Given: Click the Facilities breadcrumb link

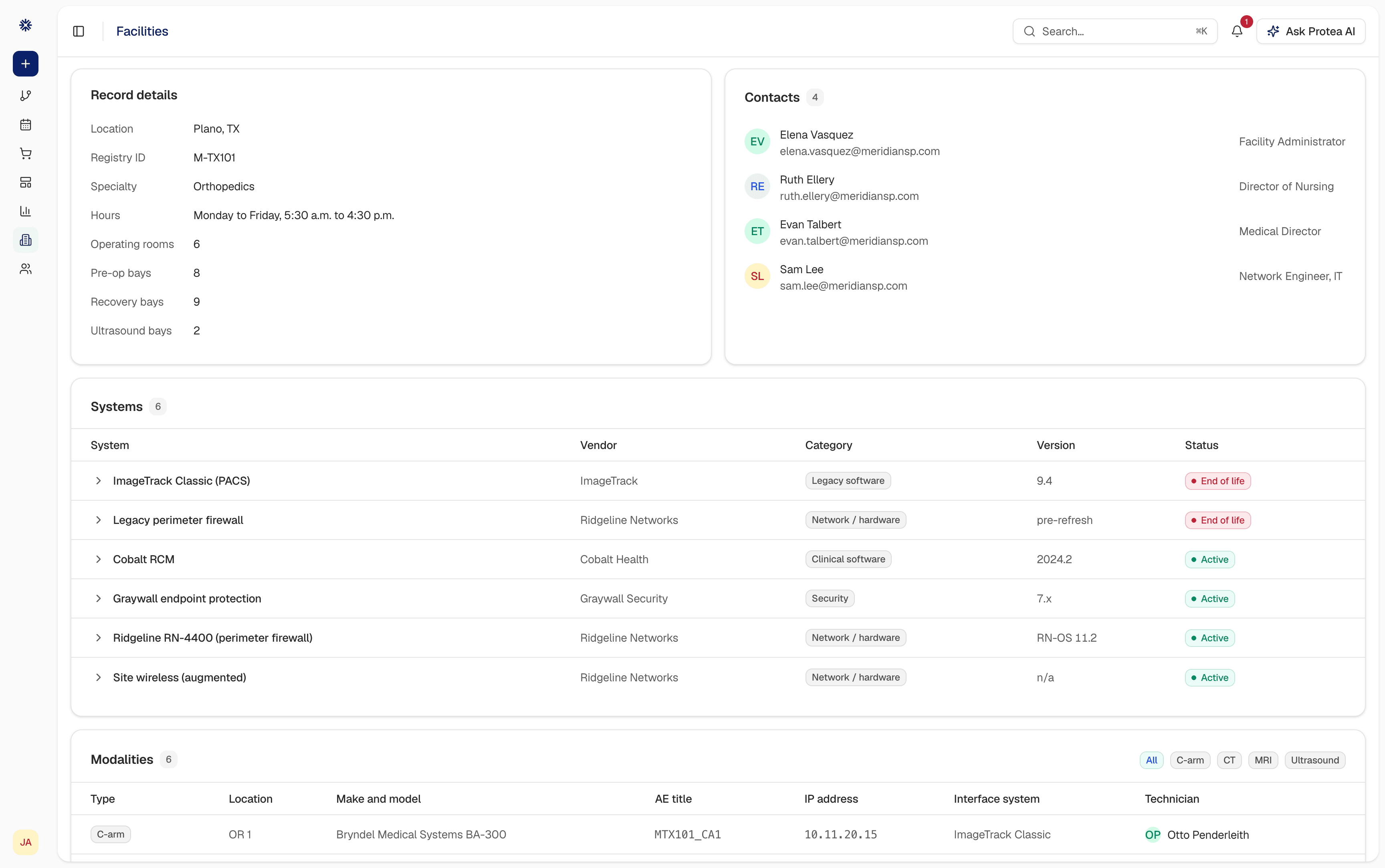Looking at the screenshot, I should [x=142, y=32].
